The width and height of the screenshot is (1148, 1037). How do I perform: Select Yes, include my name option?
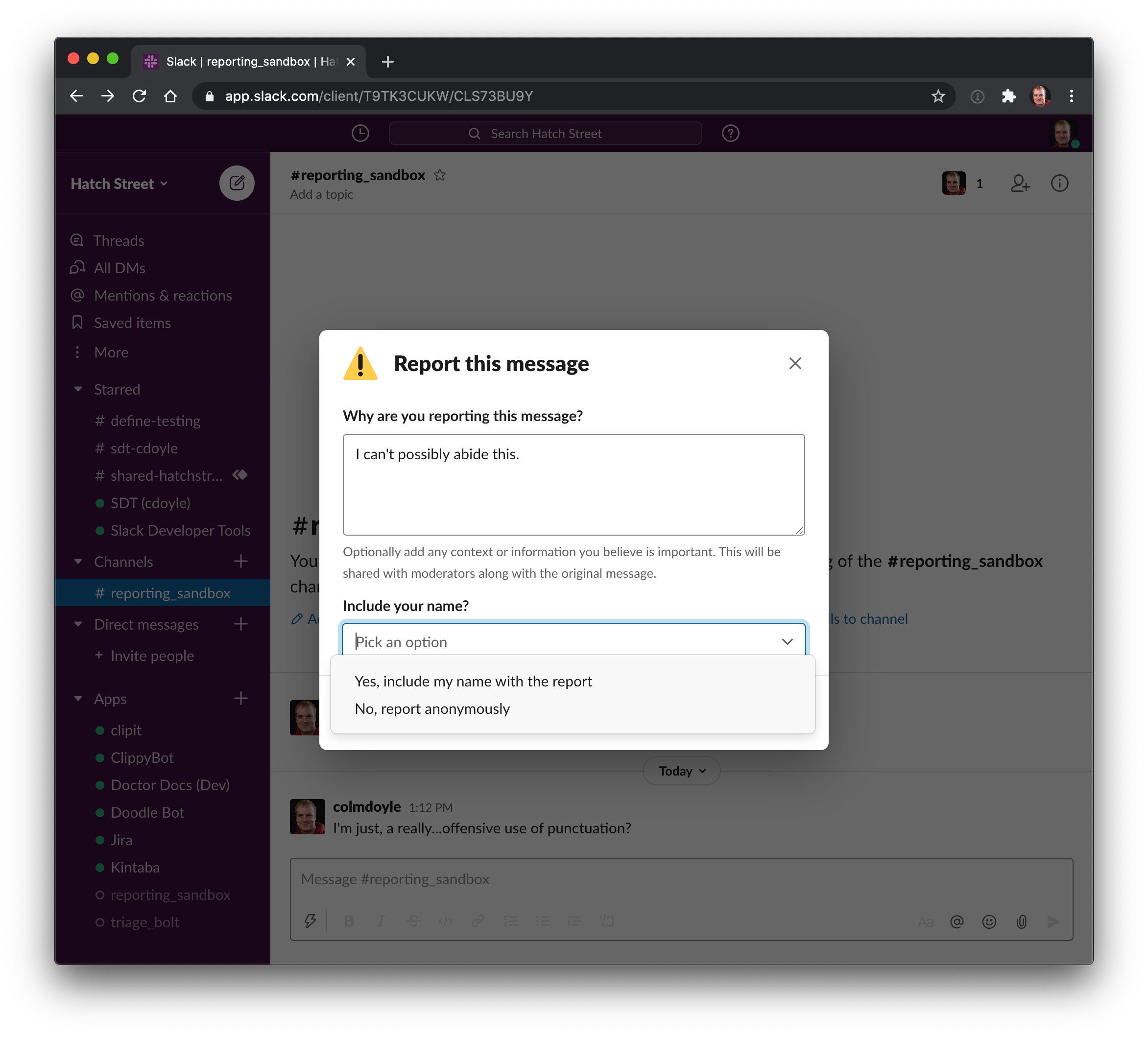coord(473,681)
